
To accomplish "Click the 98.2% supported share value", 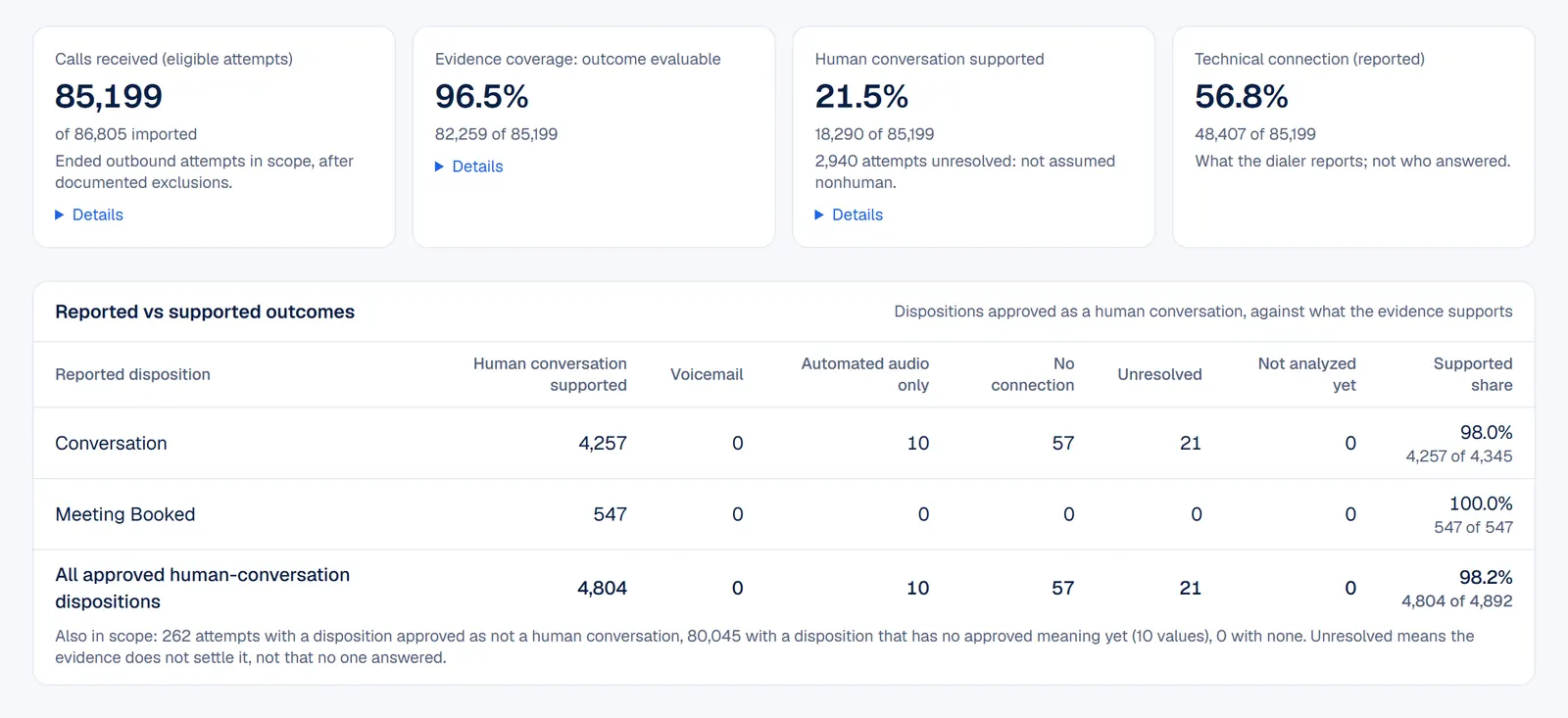I will coord(1486,577).
